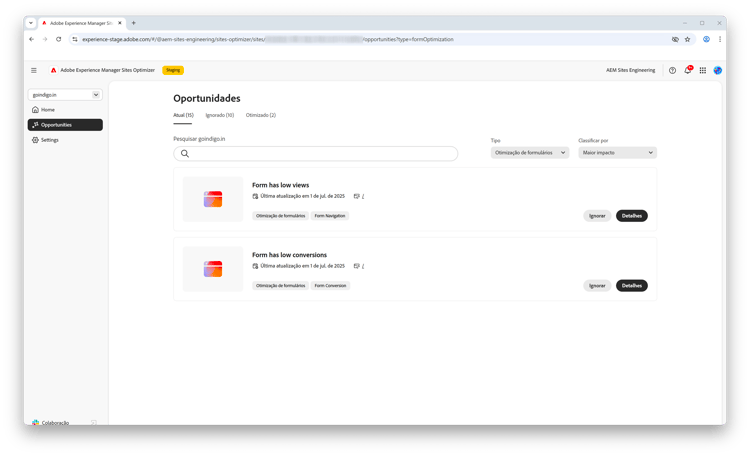Click the comments icon on the low conversions card
The image size is (750, 456).
[x=356, y=266]
